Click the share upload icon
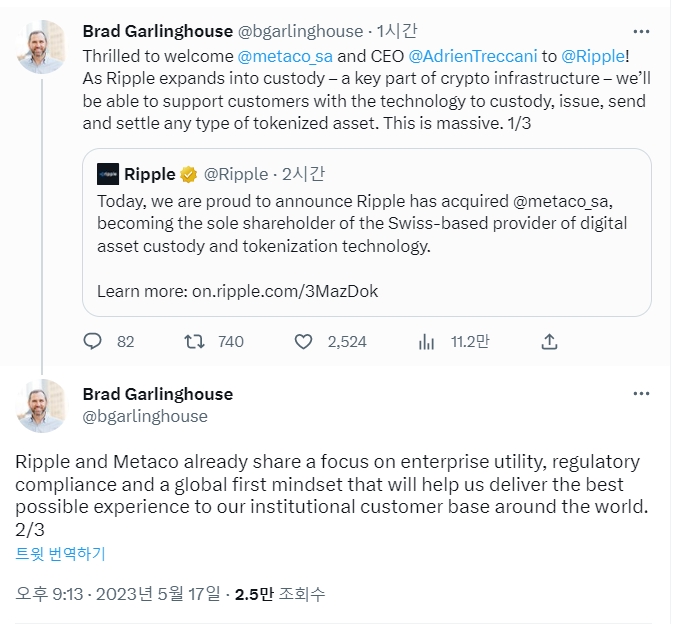This screenshot has width=674, height=624. click(549, 341)
